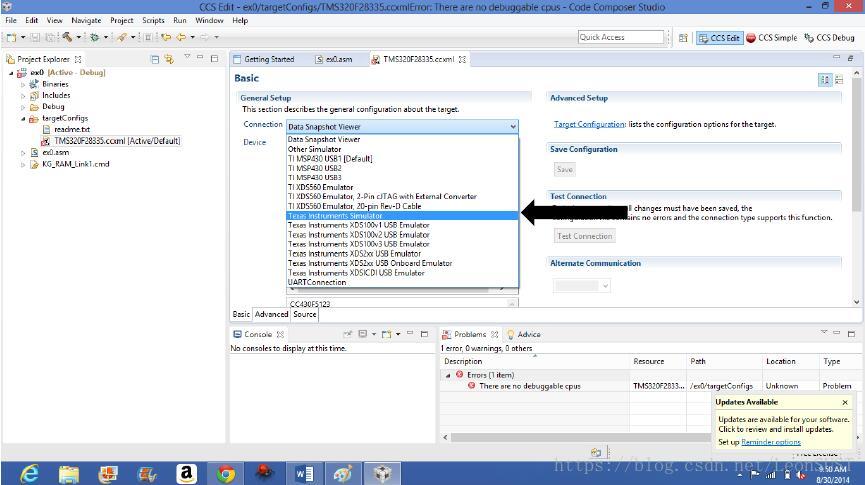Image resolution: width=865 pixels, height=485 pixels.
Task: Click the Resource column header
Action: point(649,361)
